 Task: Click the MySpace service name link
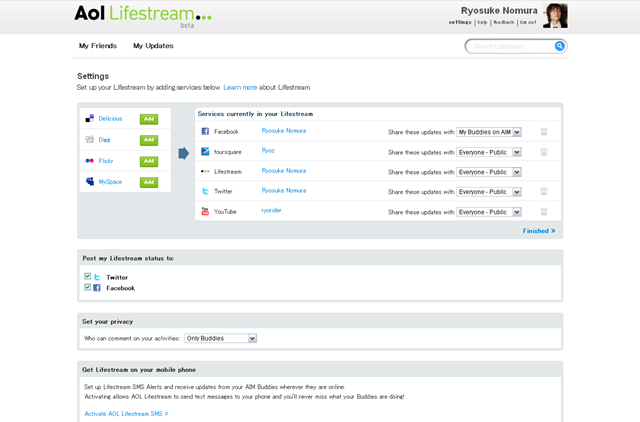point(110,182)
